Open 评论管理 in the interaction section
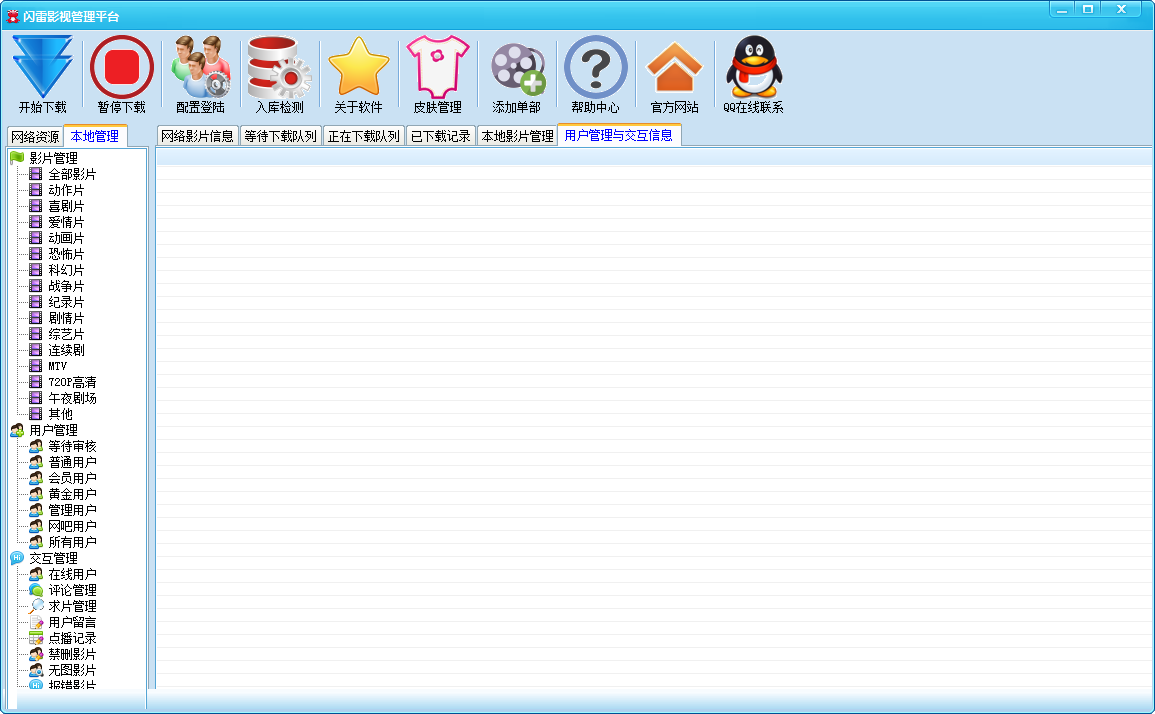The image size is (1155, 714). [x=68, y=589]
